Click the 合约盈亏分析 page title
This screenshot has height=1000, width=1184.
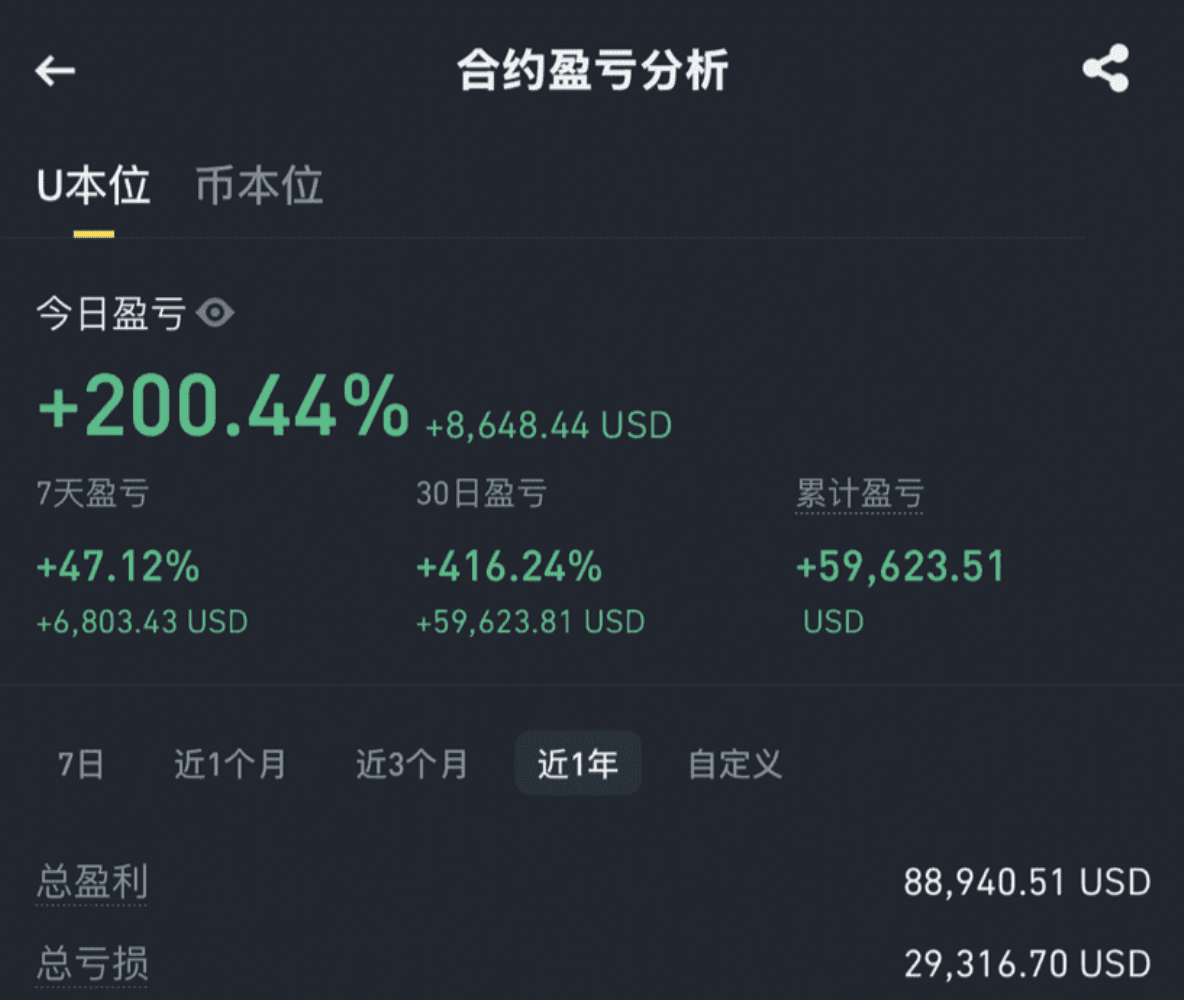593,70
